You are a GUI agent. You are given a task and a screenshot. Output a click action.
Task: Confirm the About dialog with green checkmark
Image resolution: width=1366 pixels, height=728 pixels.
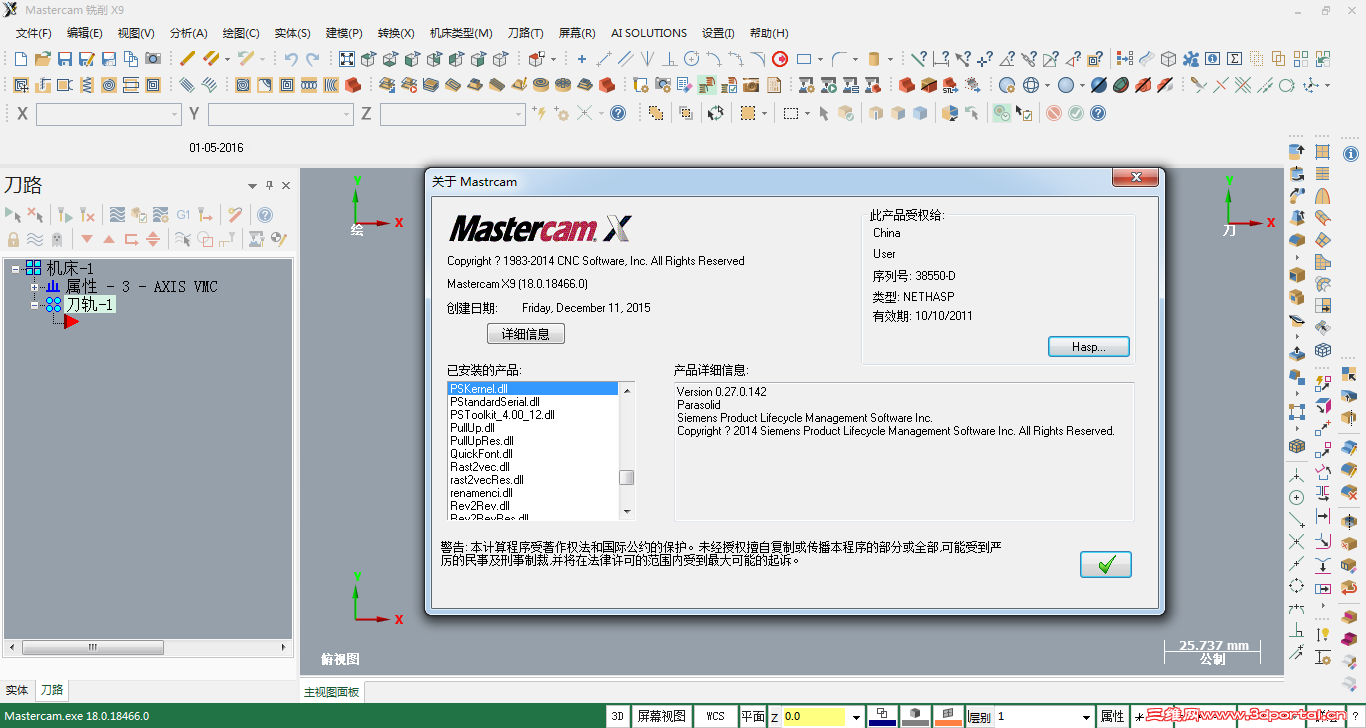1106,565
